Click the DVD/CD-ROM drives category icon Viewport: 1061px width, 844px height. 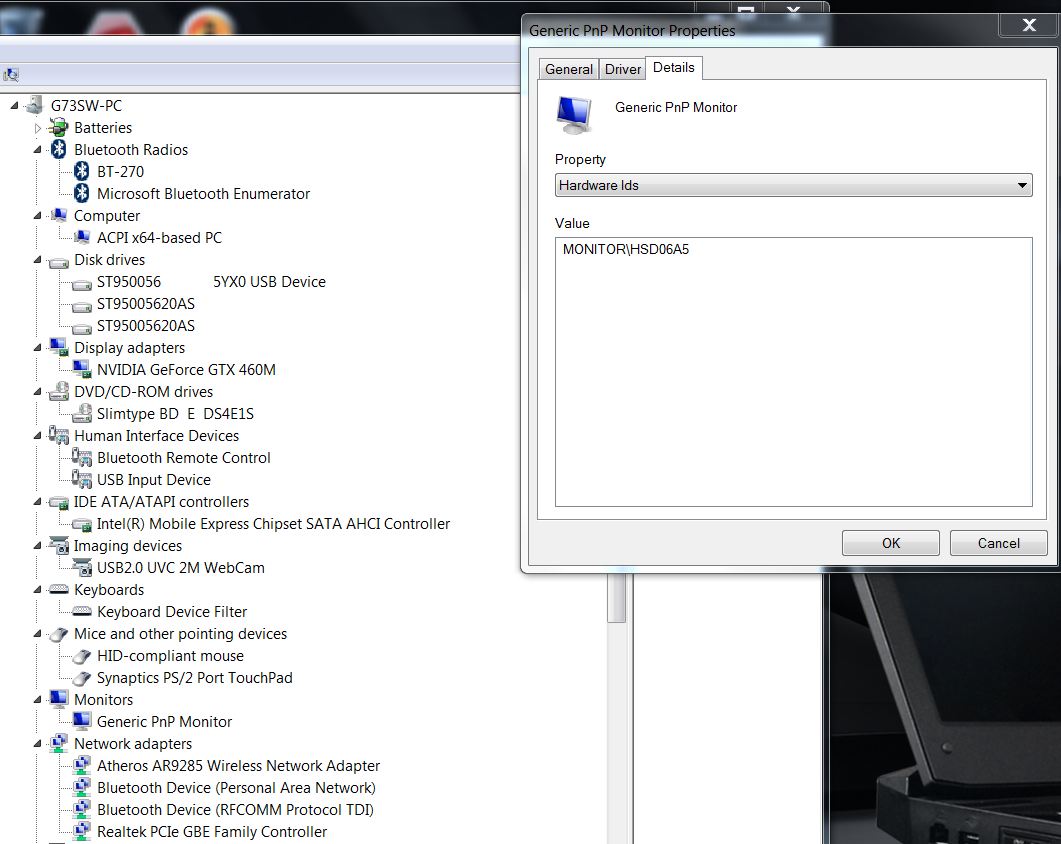(59, 391)
